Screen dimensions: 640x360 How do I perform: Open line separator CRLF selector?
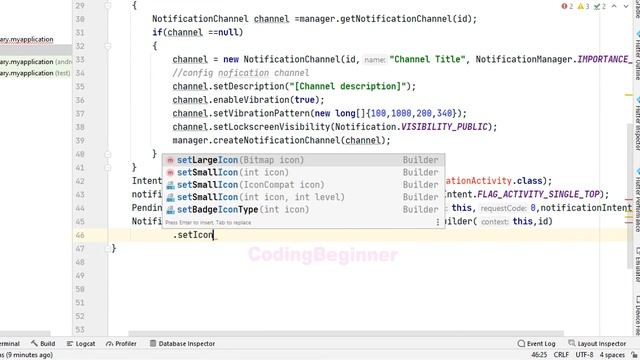point(561,355)
